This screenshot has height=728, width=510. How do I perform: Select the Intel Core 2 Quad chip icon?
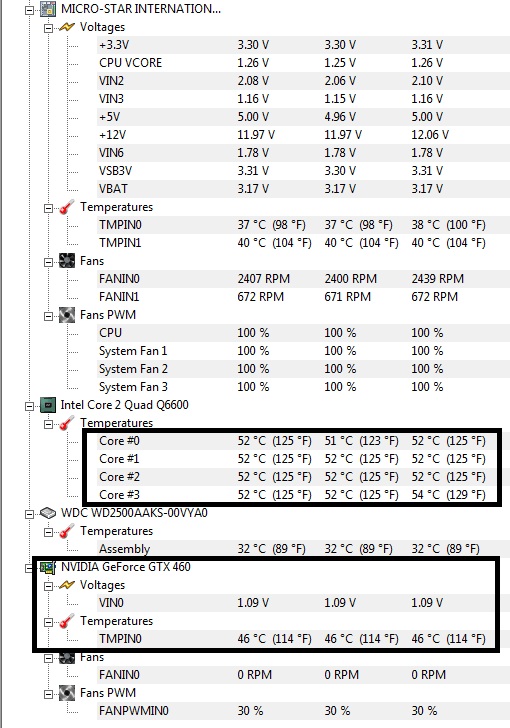click(48, 405)
